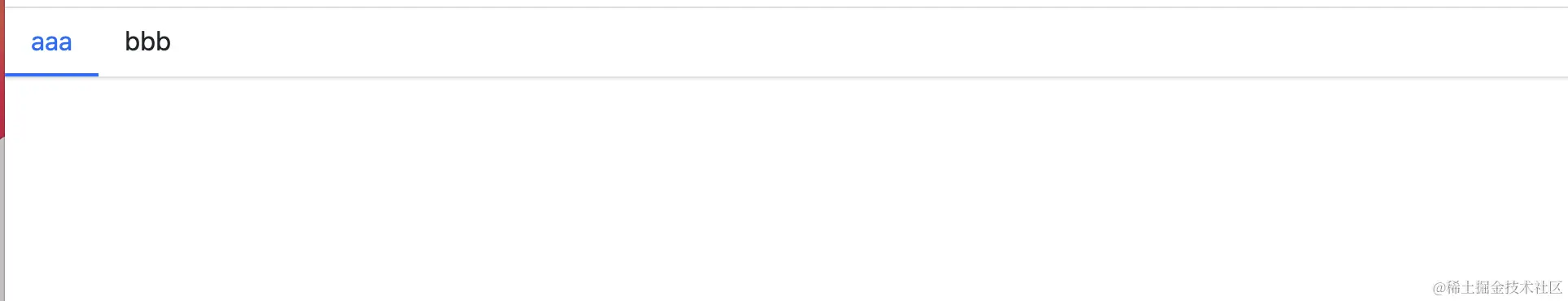Click the white area left of the watermark
The image size is (1568, 301).
point(1343,287)
